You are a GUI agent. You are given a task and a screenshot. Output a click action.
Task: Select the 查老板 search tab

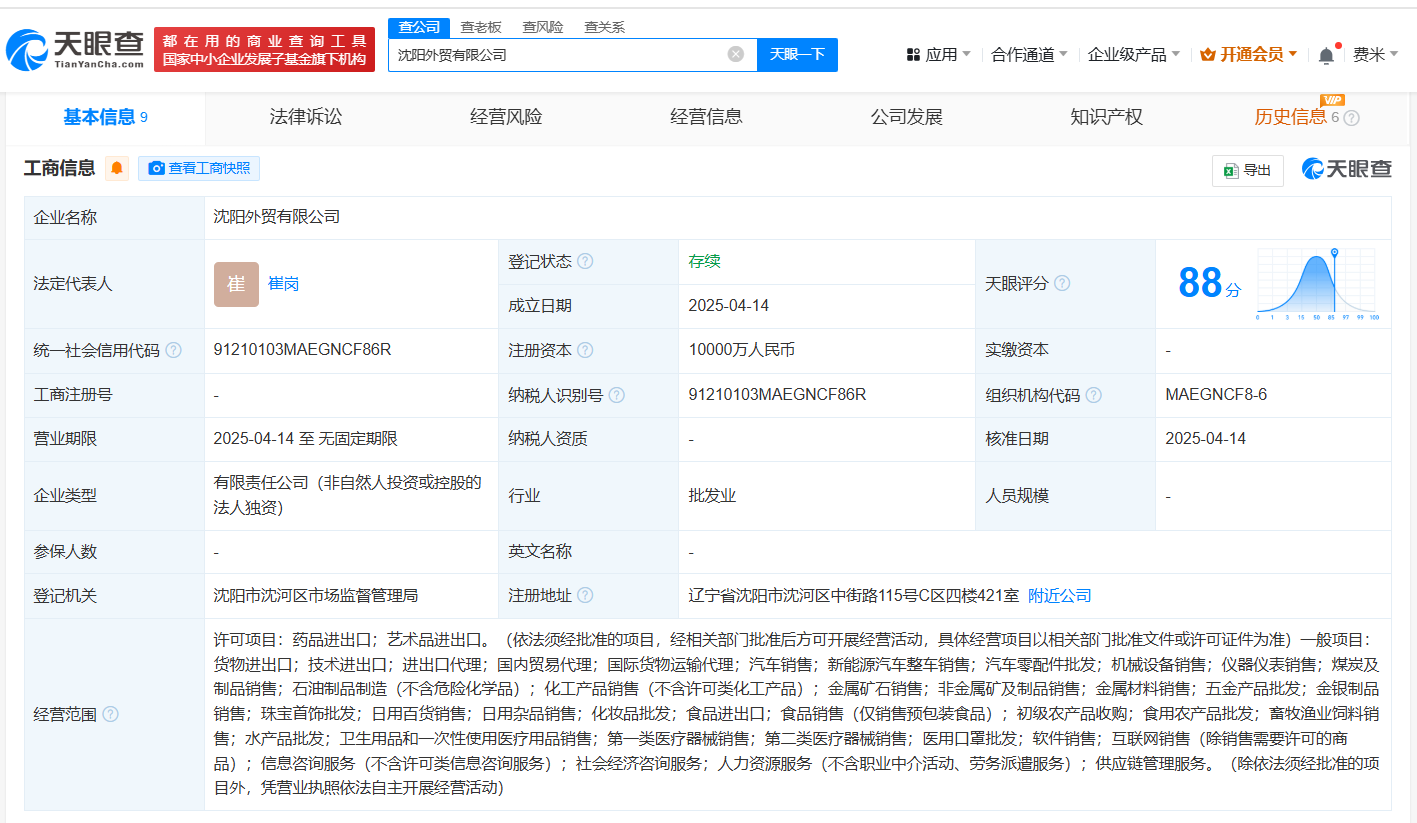click(480, 27)
